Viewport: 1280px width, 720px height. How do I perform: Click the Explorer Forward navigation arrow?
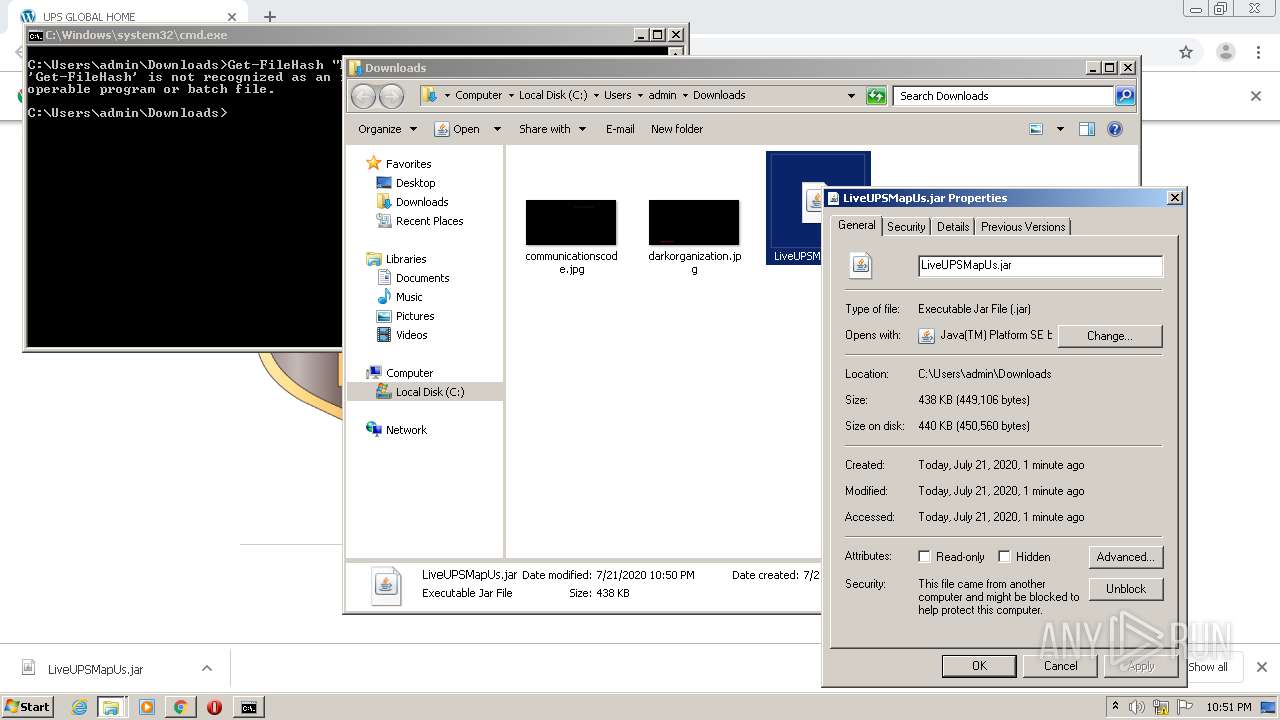(391, 96)
